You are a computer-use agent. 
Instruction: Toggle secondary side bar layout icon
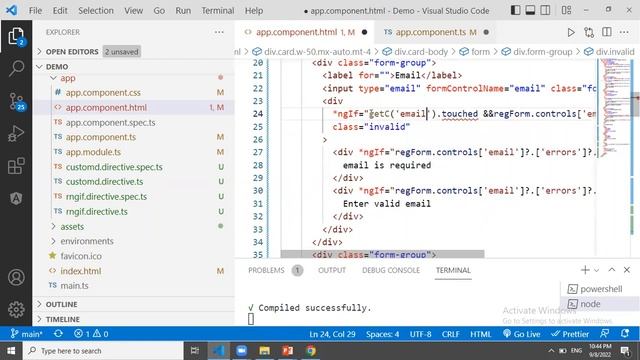point(545,10)
